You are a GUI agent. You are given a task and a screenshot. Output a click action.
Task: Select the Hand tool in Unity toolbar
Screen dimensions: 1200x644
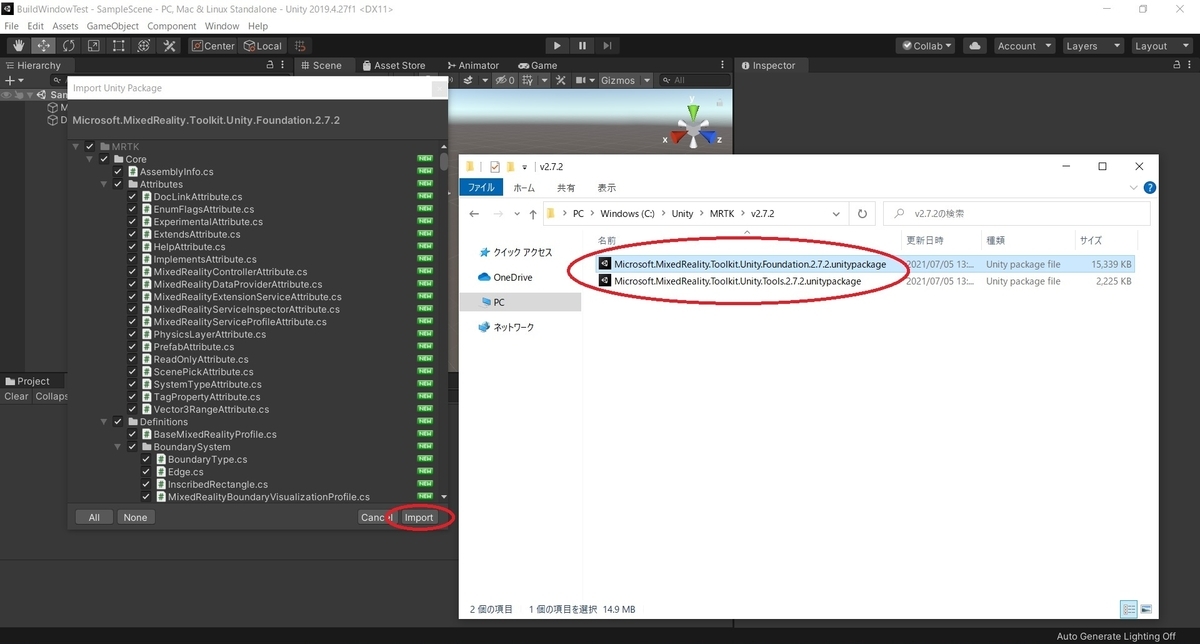[x=18, y=46]
